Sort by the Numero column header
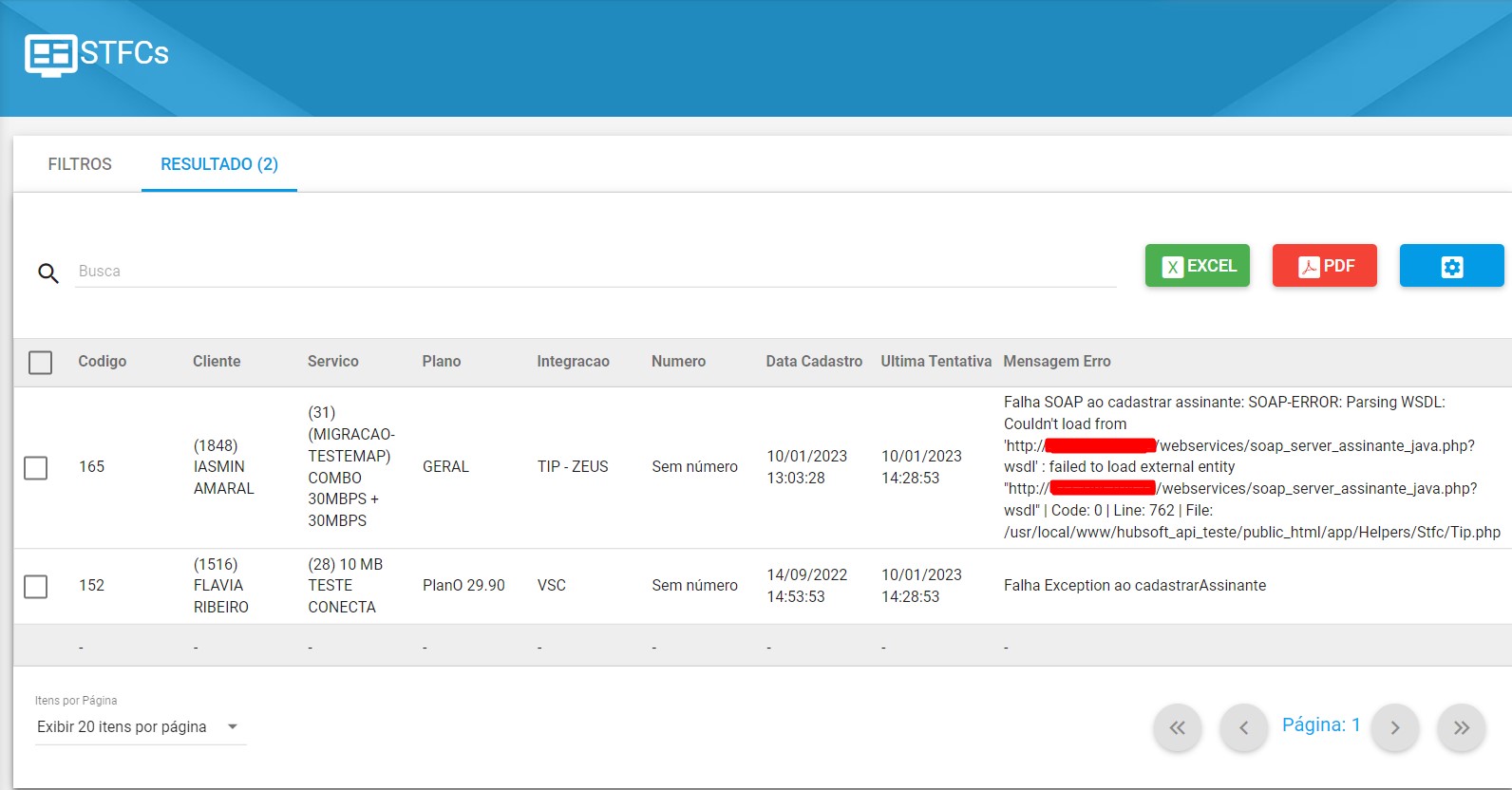The width and height of the screenshot is (1512, 790). (678, 362)
